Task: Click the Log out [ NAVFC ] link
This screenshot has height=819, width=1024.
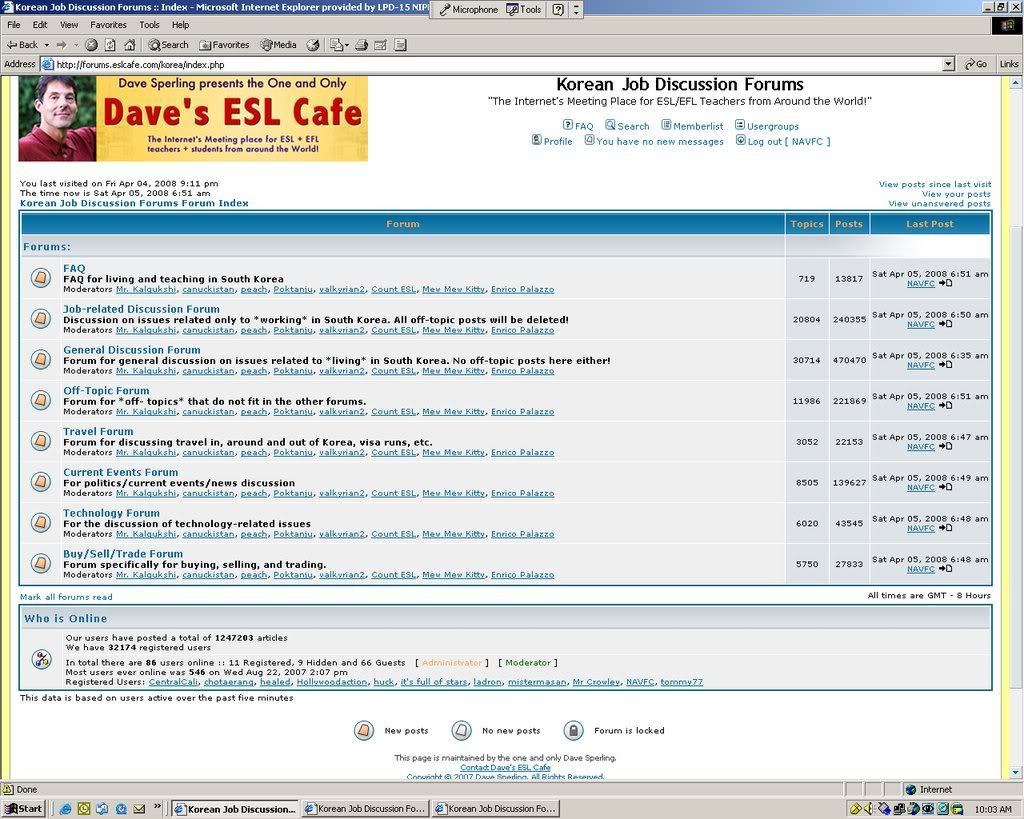Action: (x=788, y=141)
